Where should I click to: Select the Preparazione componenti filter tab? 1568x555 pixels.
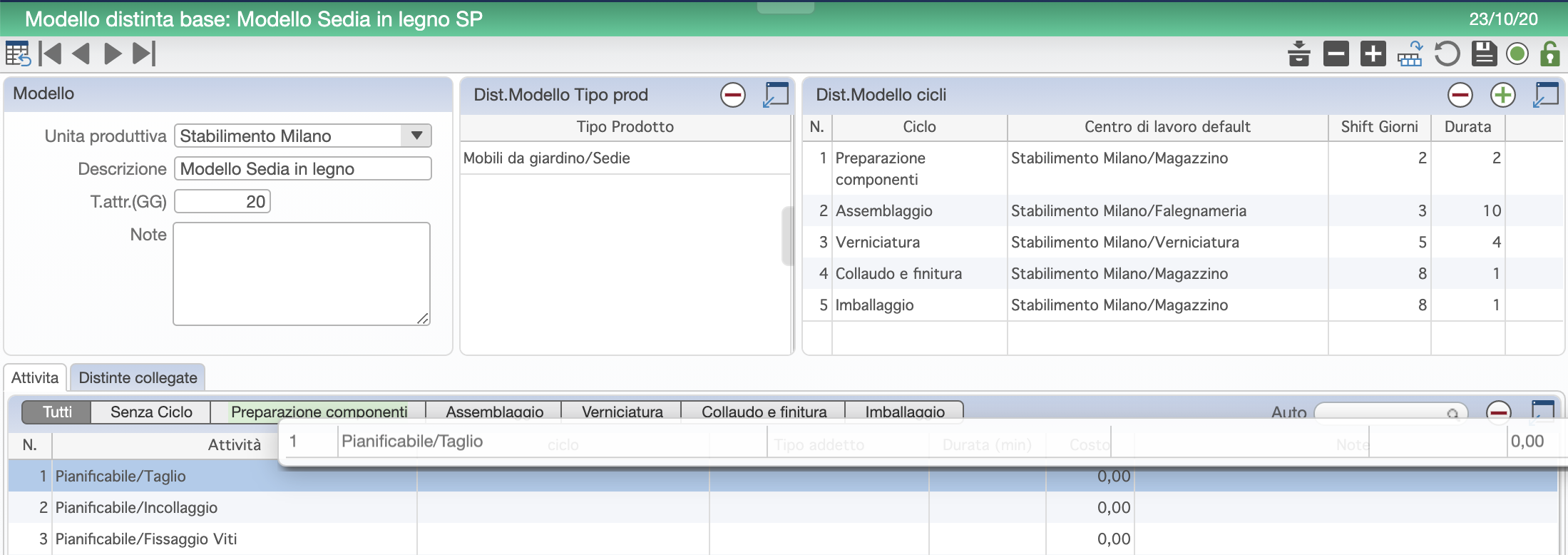[x=319, y=412]
